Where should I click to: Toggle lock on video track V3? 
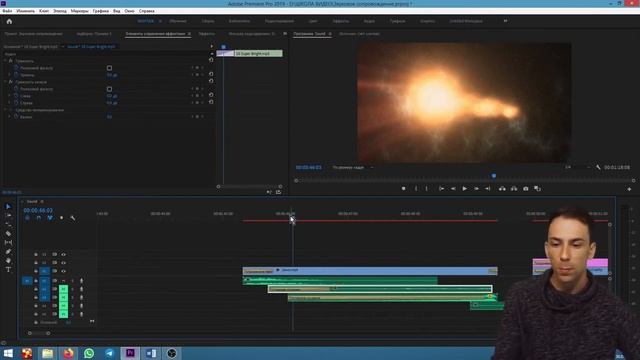coord(36,254)
